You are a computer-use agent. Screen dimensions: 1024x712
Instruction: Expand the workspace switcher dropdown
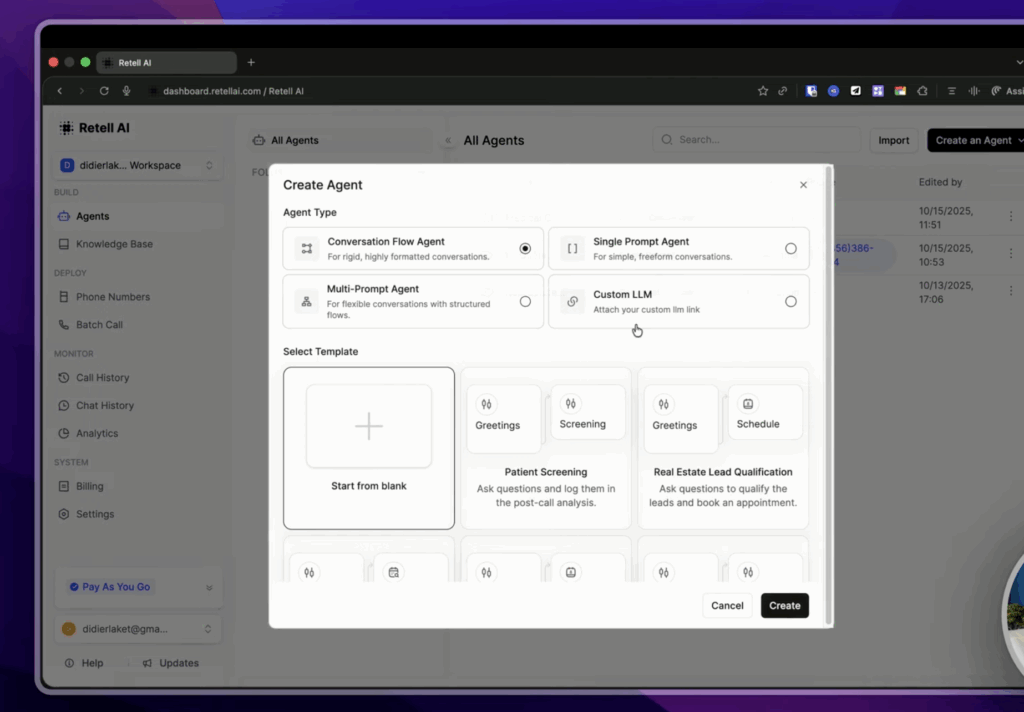pyautogui.click(x=208, y=165)
